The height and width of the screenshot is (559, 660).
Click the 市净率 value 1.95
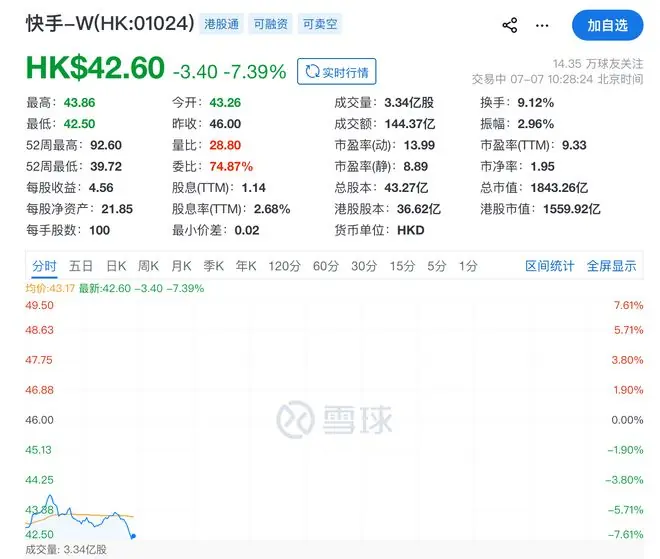click(x=543, y=166)
